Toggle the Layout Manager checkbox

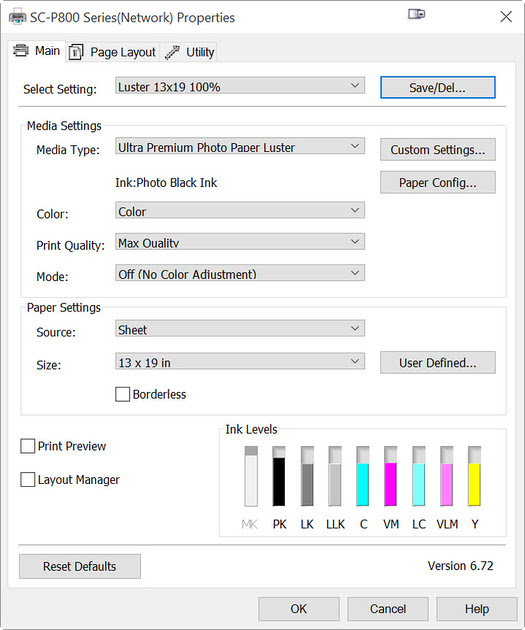coord(27,480)
